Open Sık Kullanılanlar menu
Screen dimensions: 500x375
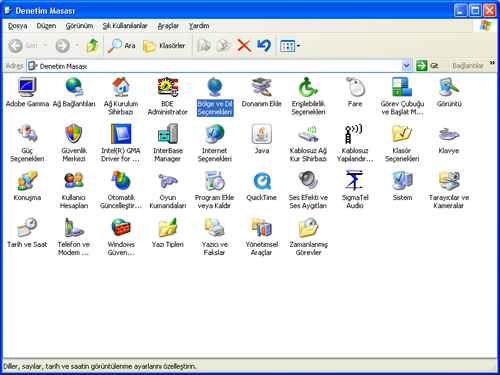click(x=125, y=26)
